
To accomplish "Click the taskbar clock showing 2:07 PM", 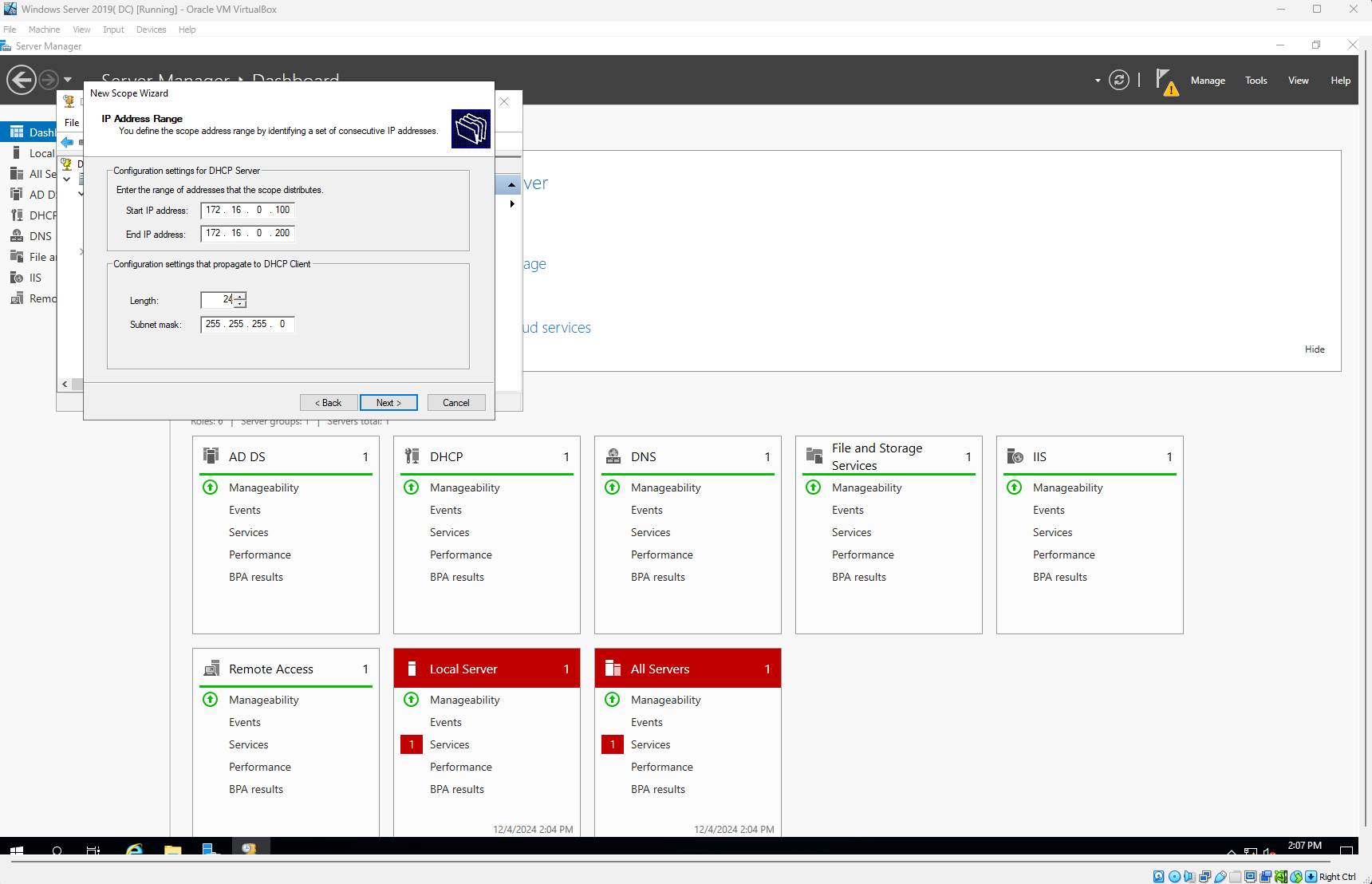I will (x=1304, y=846).
